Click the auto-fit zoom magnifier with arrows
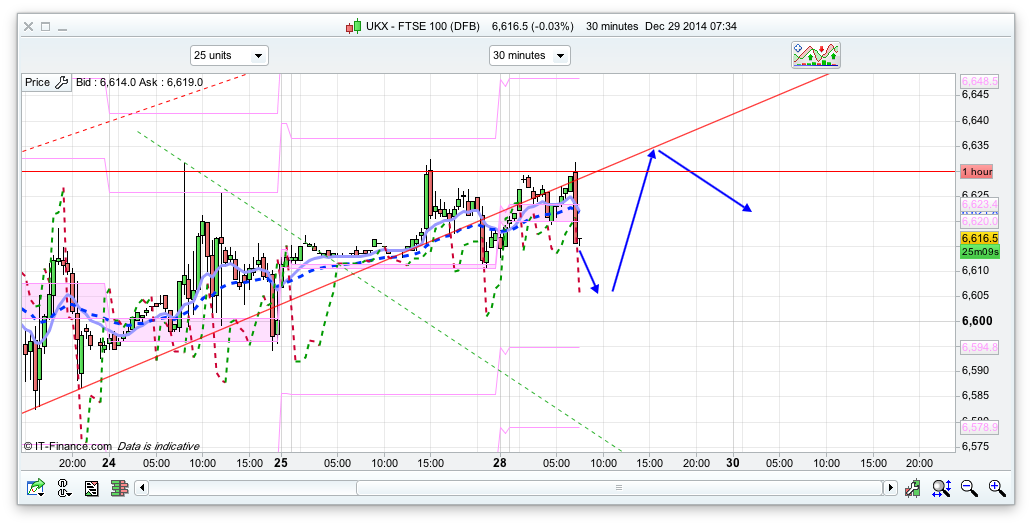This screenshot has width=1032, height=526. (941, 488)
